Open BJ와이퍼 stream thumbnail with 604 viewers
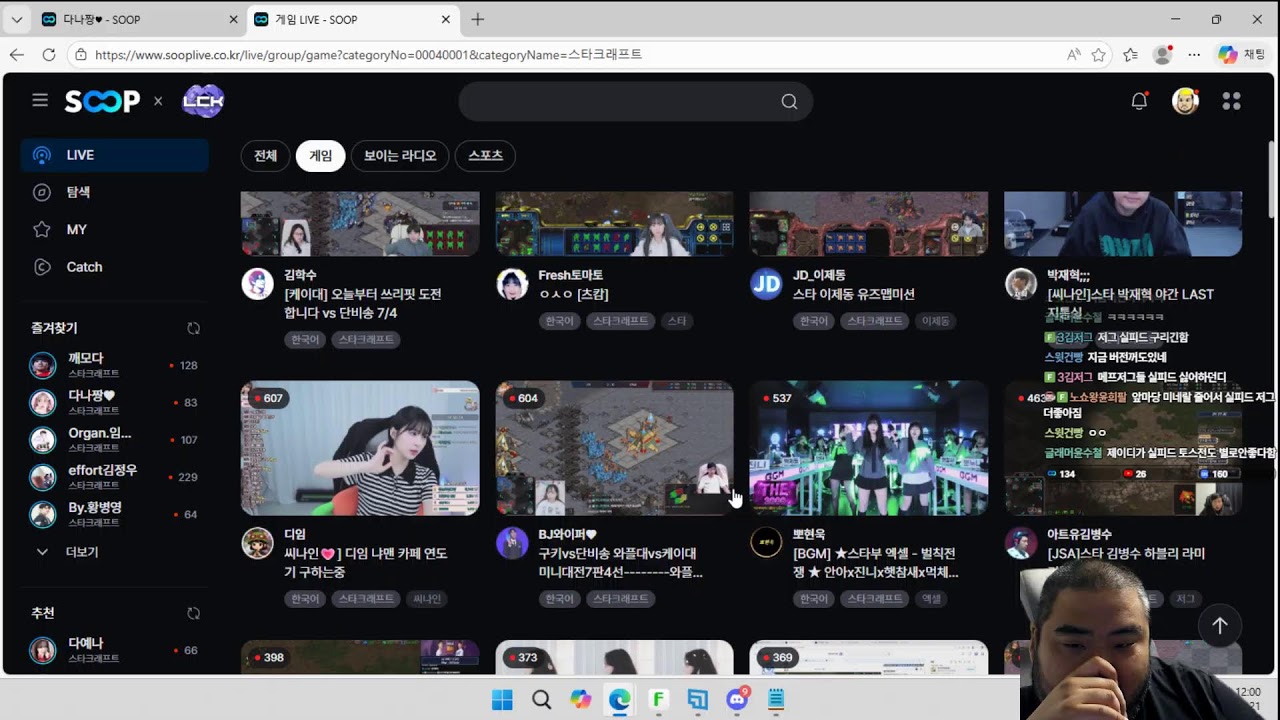The height and width of the screenshot is (720, 1280). coord(614,448)
